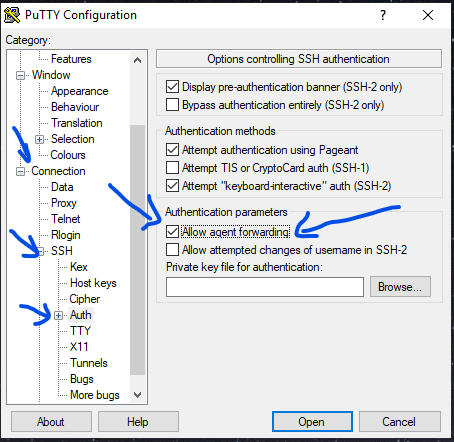Open the X11 category
Image resolution: width=454 pixels, height=442 pixels.
coord(79,347)
